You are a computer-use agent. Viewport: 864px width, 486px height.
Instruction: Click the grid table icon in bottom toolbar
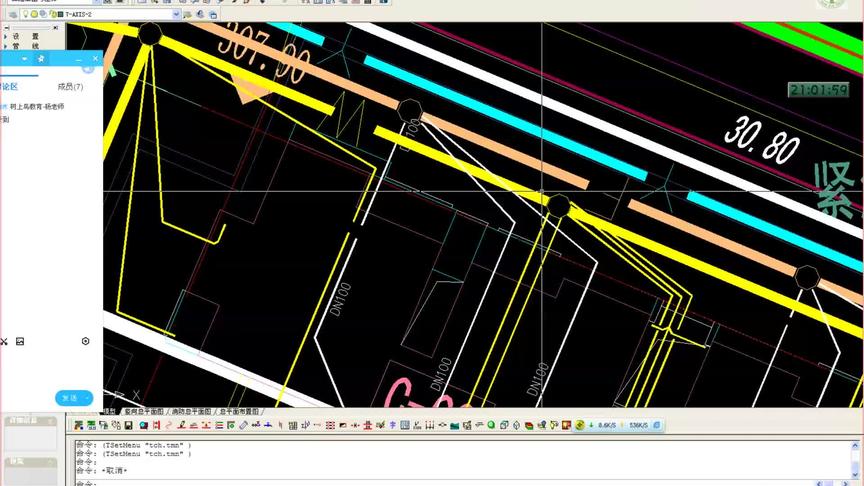(x=293, y=425)
